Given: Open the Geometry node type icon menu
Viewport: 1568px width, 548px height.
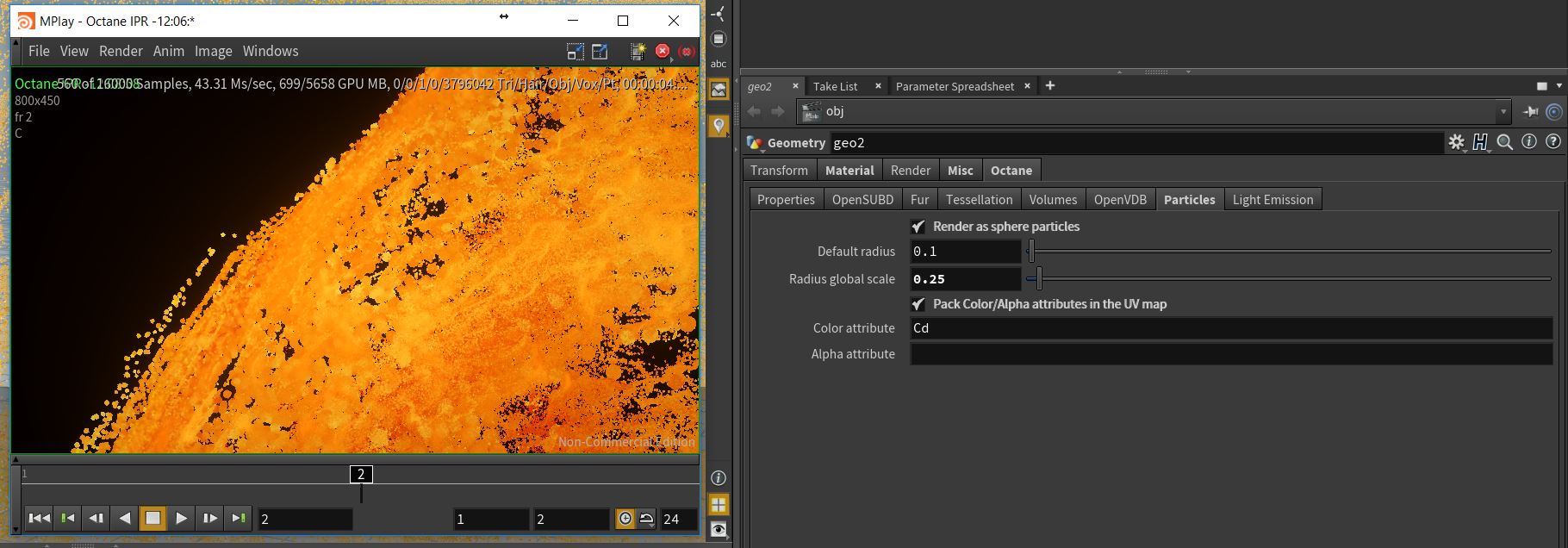Looking at the screenshot, I should [x=755, y=143].
